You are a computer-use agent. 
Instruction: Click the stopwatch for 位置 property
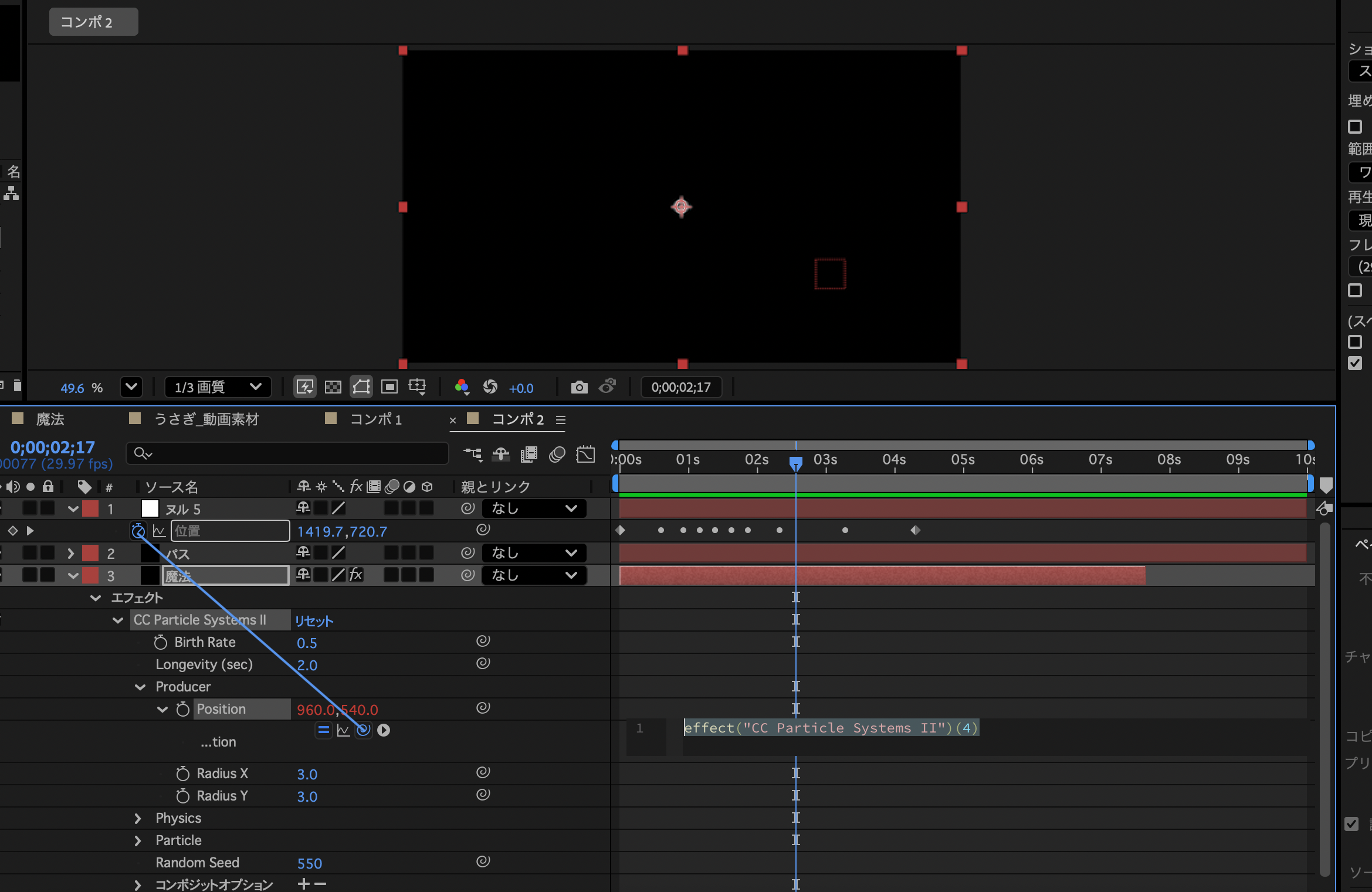point(138,531)
